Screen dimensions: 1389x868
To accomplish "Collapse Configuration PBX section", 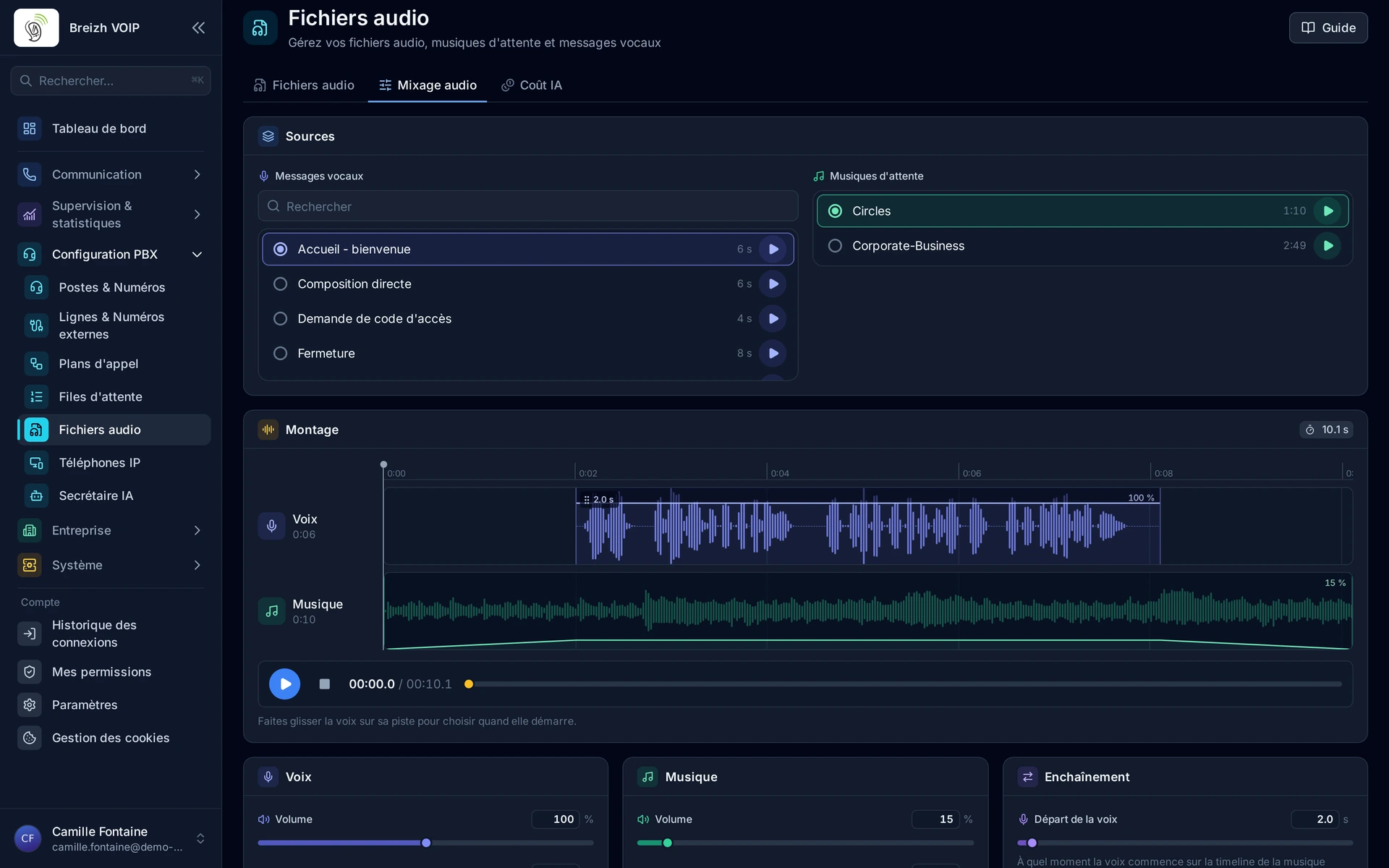I will (x=111, y=254).
